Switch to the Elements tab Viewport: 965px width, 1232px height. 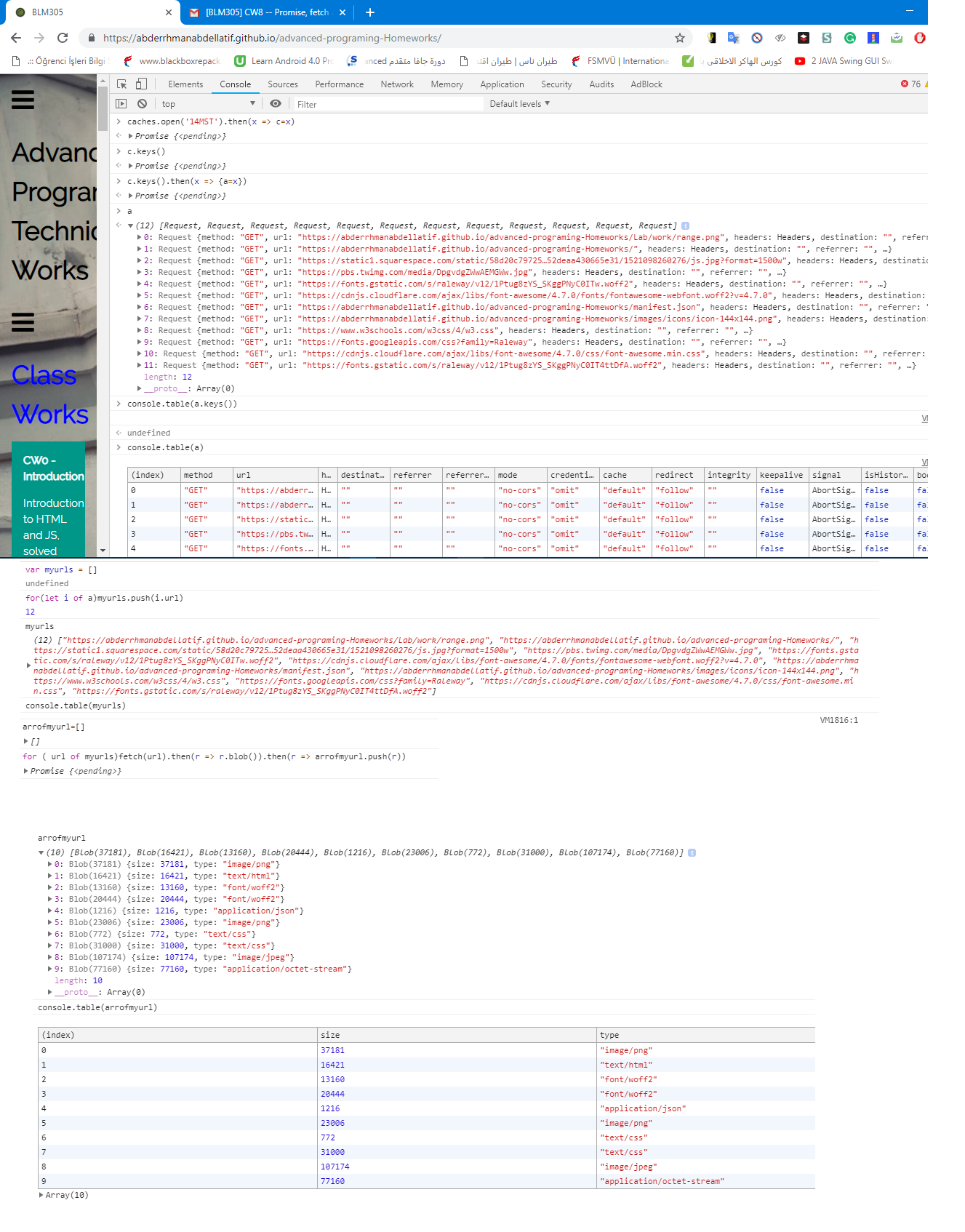pos(185,84)
